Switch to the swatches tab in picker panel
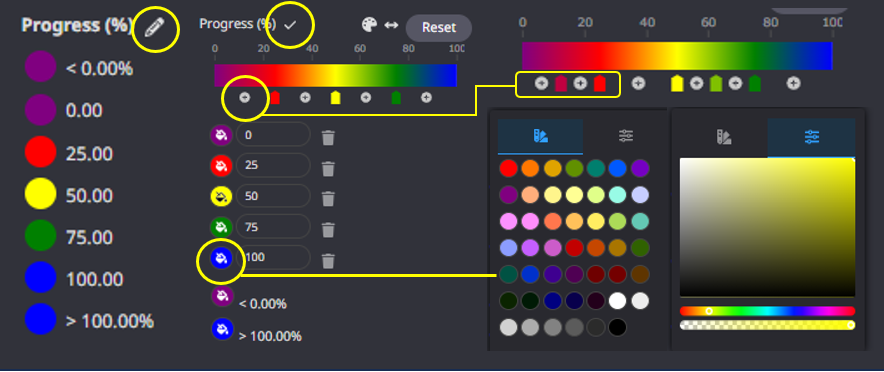Viewport: 884px width, 372px height. coord(724,137)
